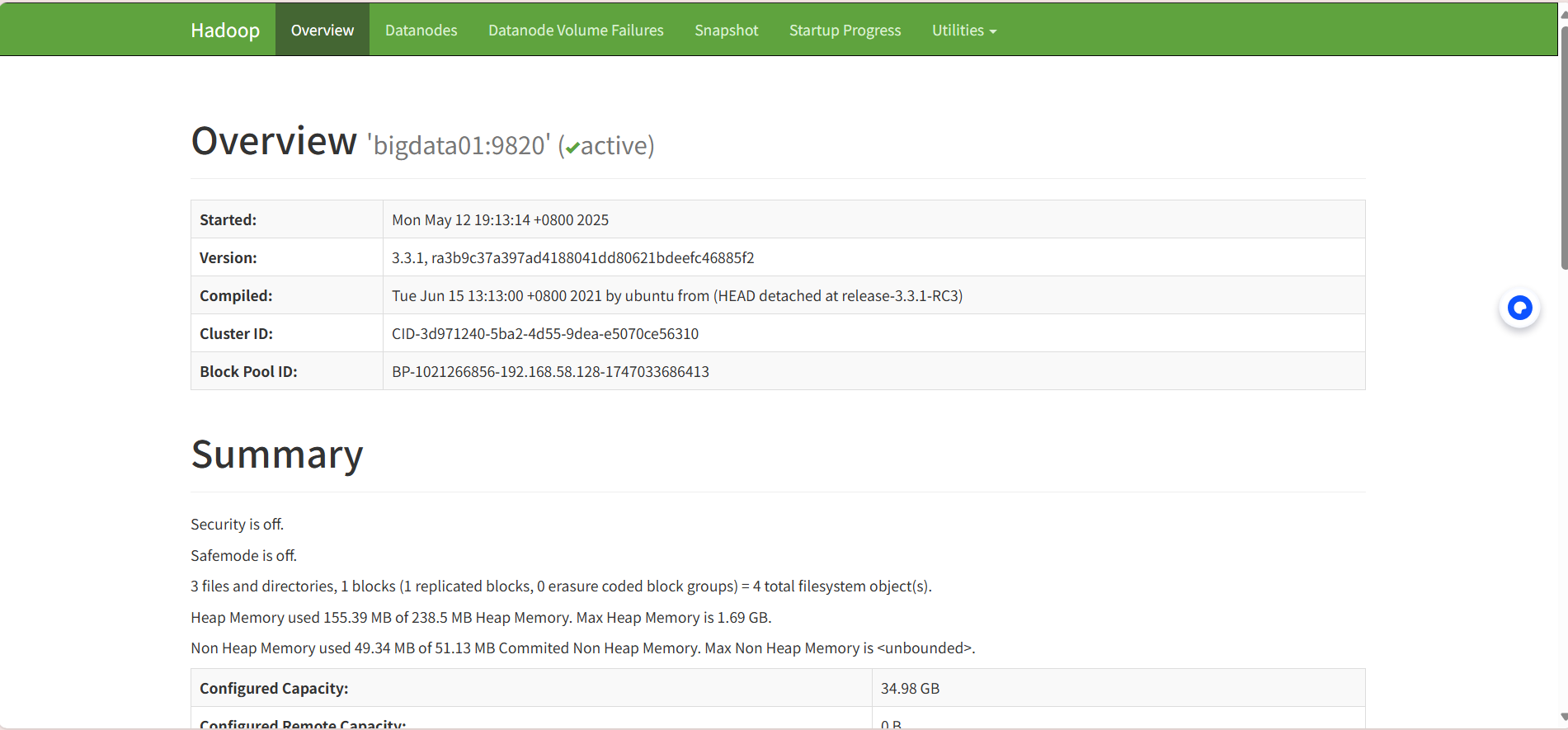This screenshot has width=1568, height=730.
Task: Select the Started timestamp 'Mon May 12 19:13:14'
Action: 500,220
